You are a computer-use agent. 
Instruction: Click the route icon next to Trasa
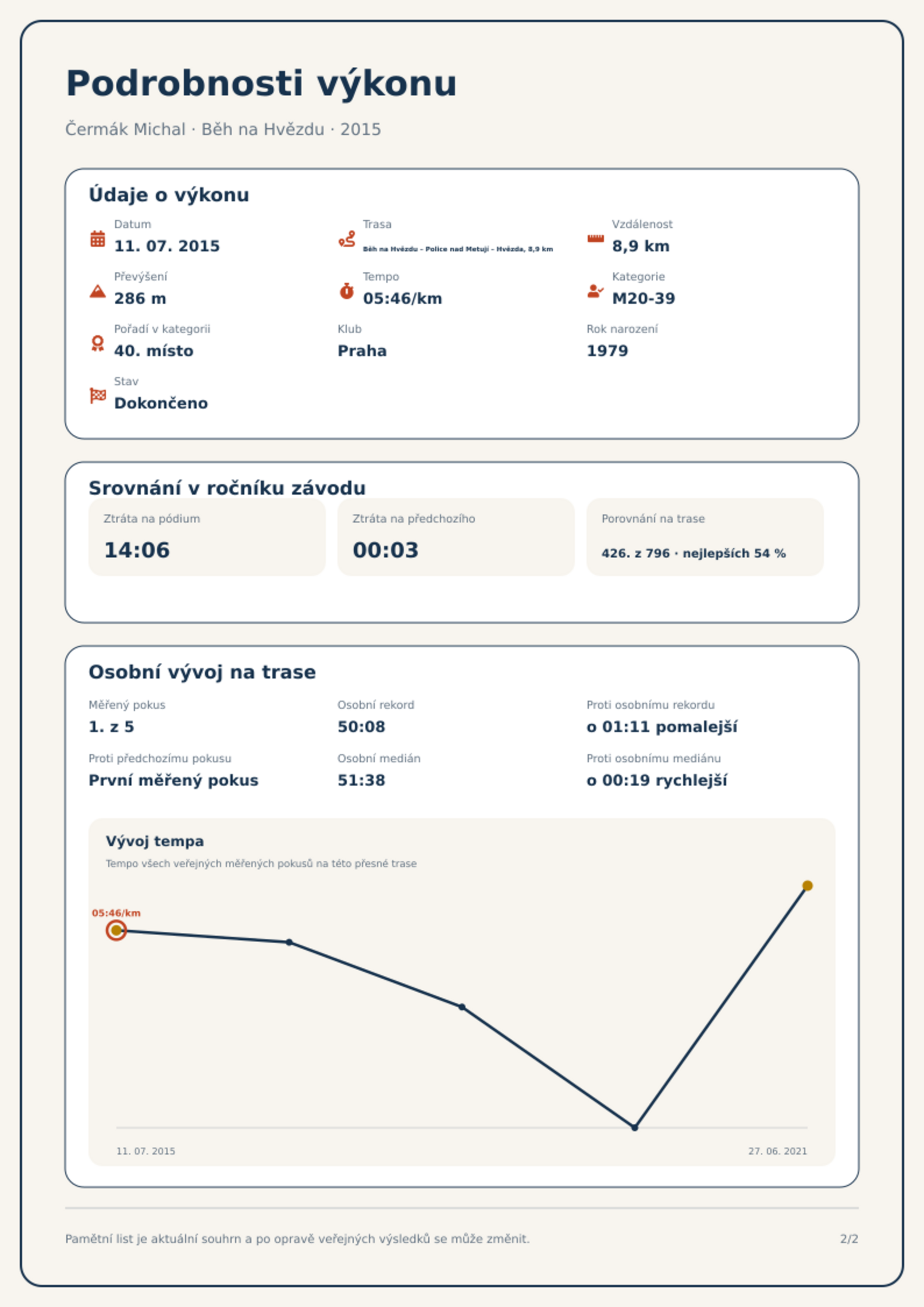tap(347, 239)
